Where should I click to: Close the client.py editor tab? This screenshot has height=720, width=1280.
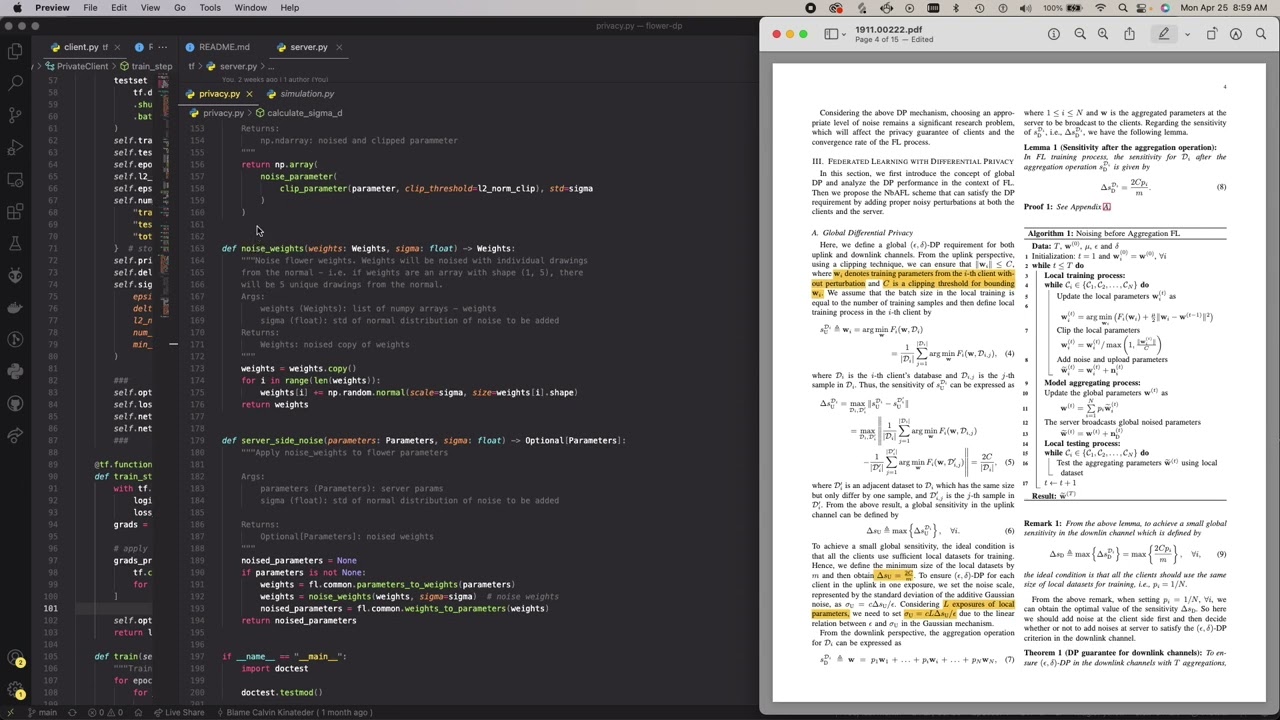point(117,47)
